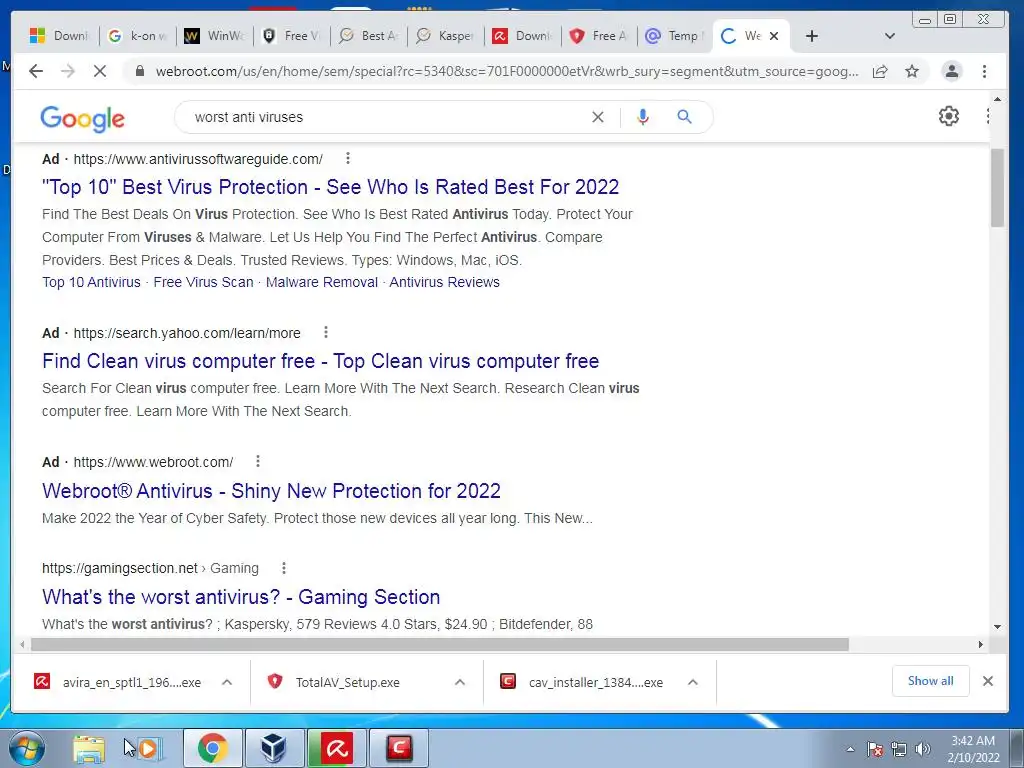Click the vertical scrollbar thumb
The height and width of the screenshot is (768, 1024).
997,188
